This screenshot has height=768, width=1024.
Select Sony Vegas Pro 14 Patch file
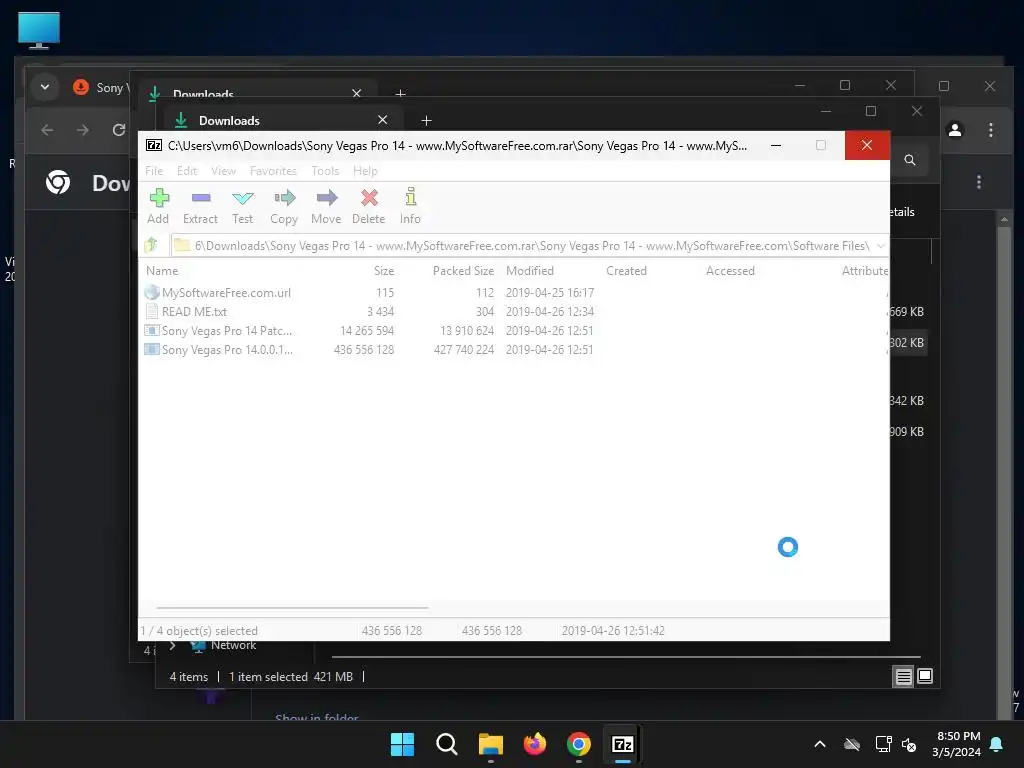(227, 330)
